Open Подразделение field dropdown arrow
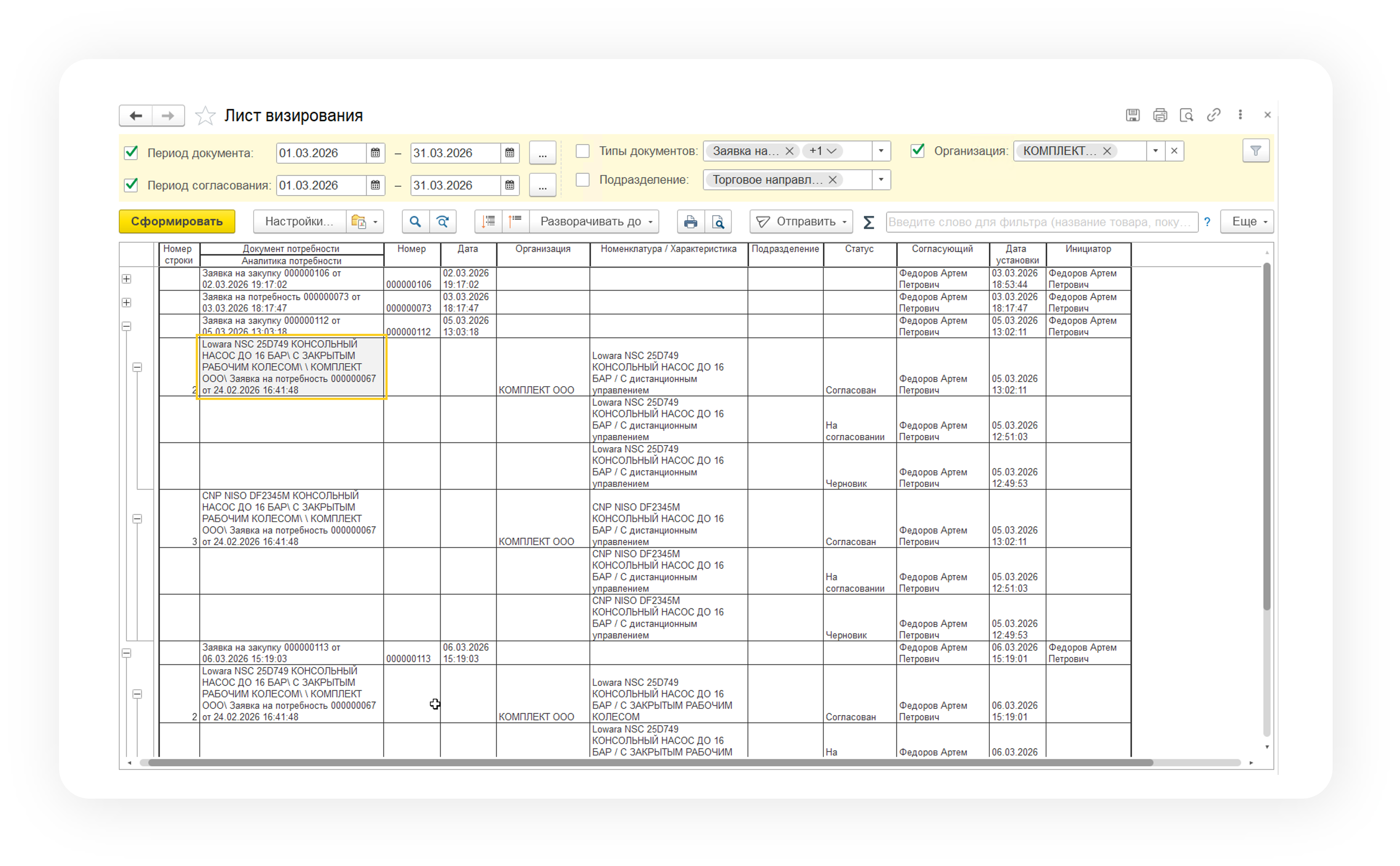The width and height of the screenshot is (1400, 866). [881, 180]
